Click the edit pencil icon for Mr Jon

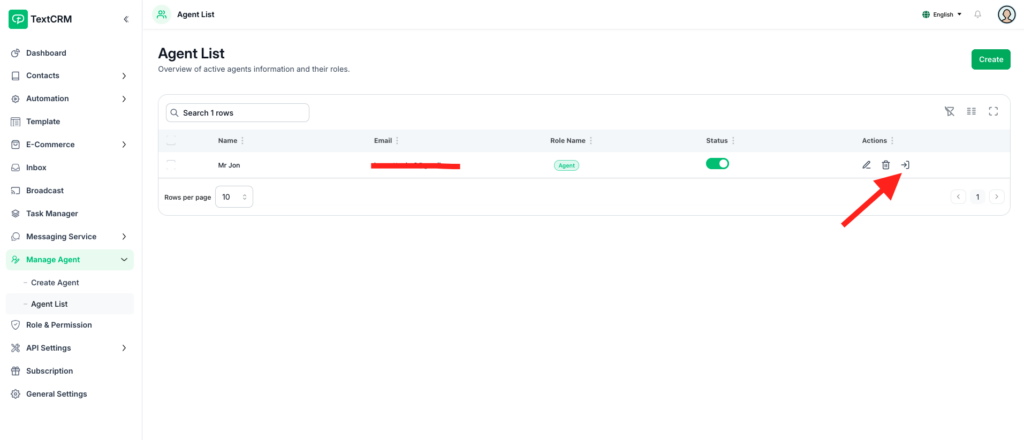tap(866, 165)
